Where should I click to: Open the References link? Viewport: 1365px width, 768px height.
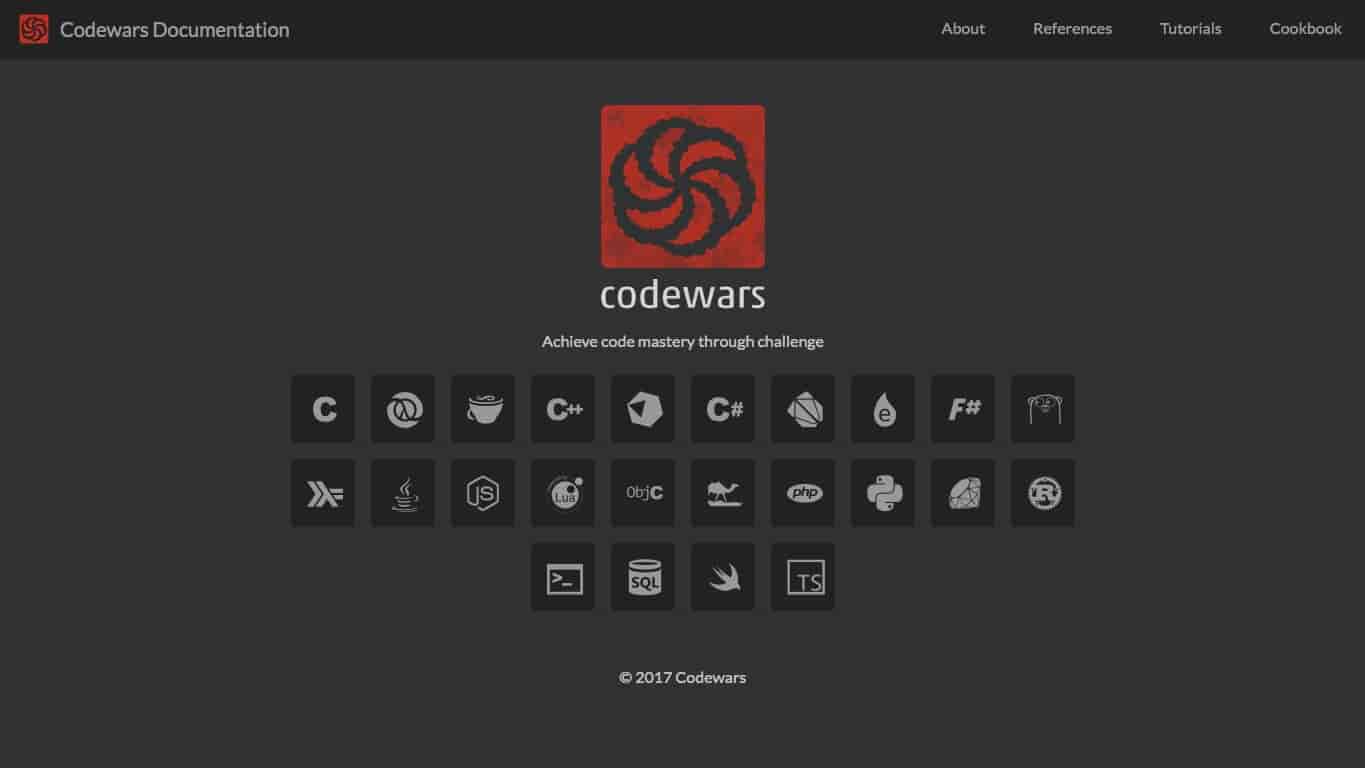coord(1072,29)
